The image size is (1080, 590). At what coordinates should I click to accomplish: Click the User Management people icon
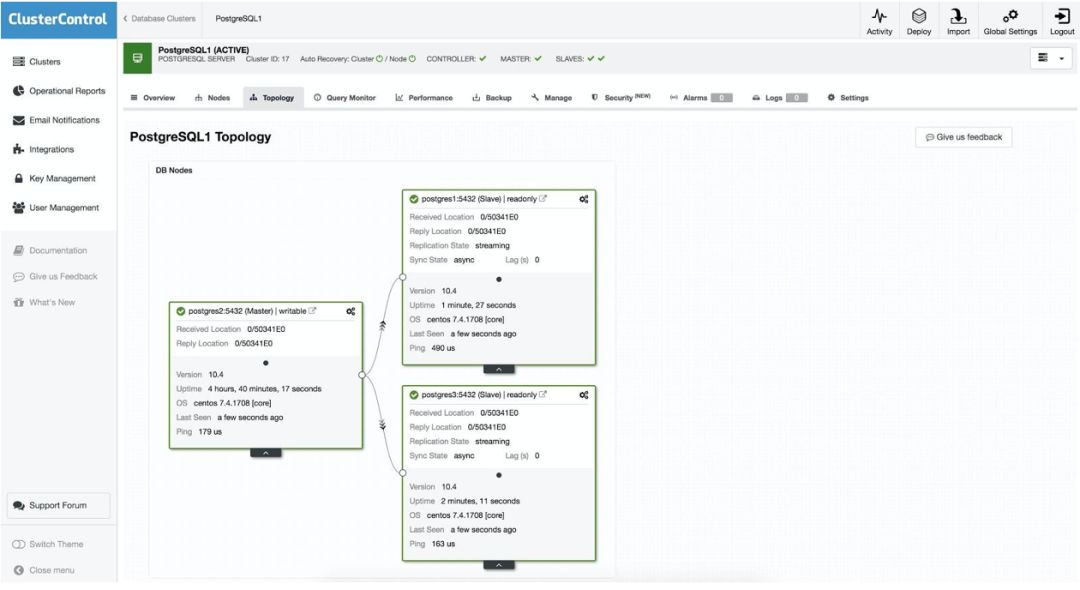pyautogui.click(x=19, y=208)
